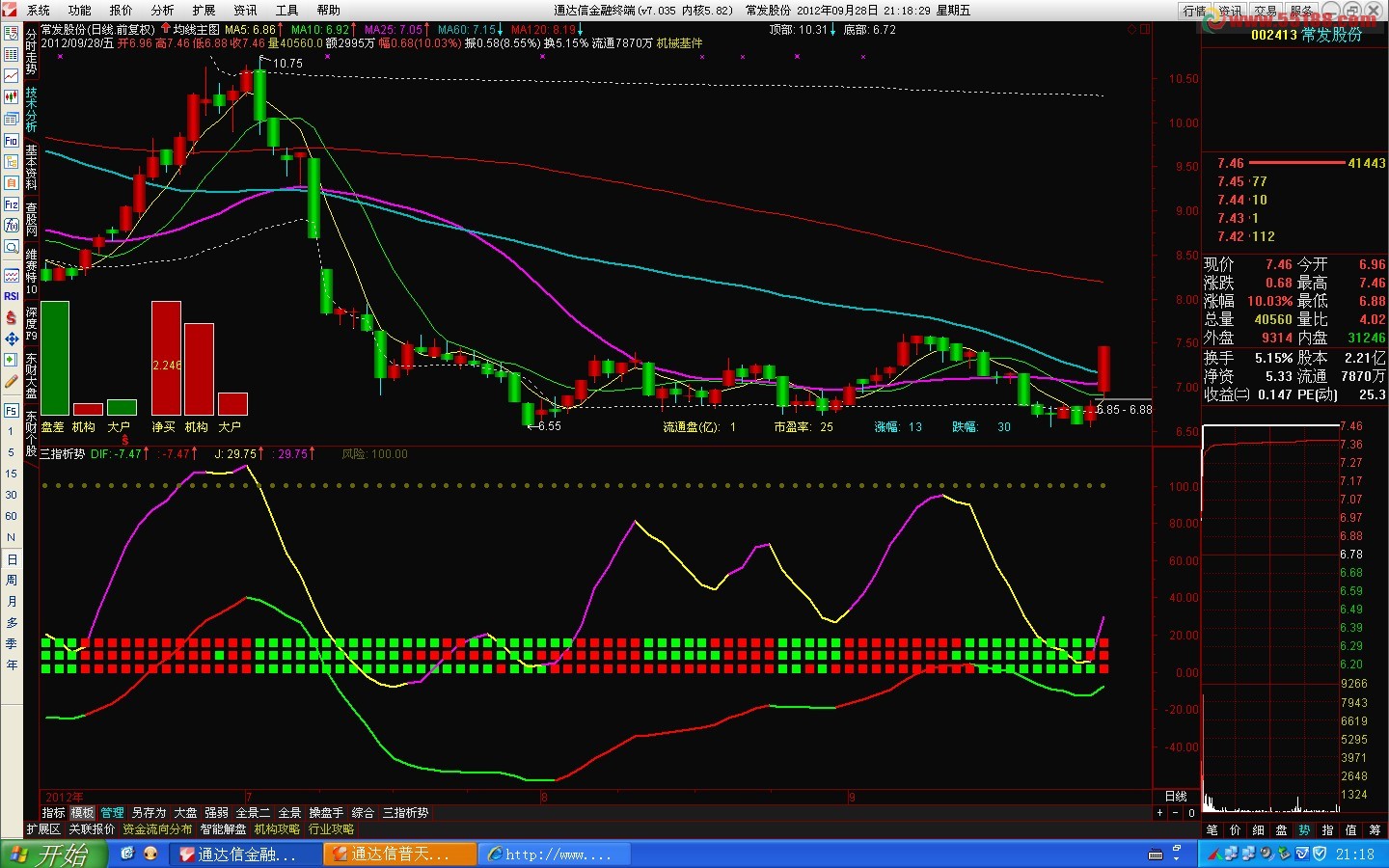Click the plus zoom button near 日线
This screenshot has height=868, width=1389.
pos(1160,813)
